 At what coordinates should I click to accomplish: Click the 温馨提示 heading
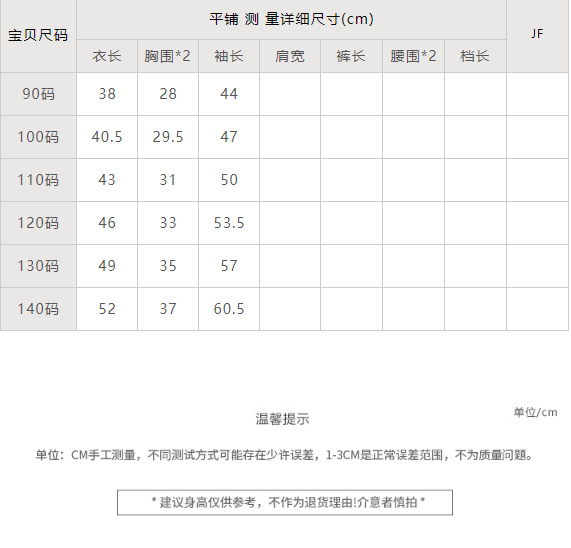click(283, 419)
